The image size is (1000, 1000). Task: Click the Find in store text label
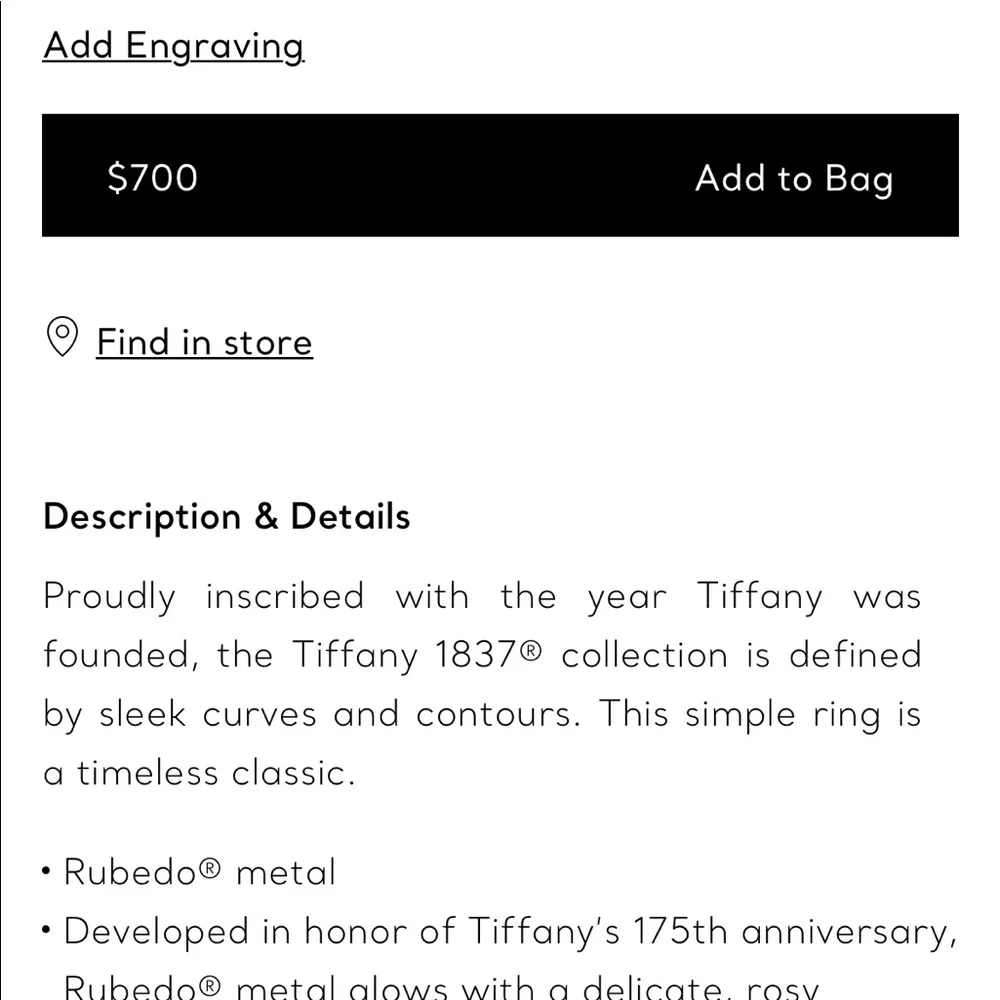coord(203,342)
